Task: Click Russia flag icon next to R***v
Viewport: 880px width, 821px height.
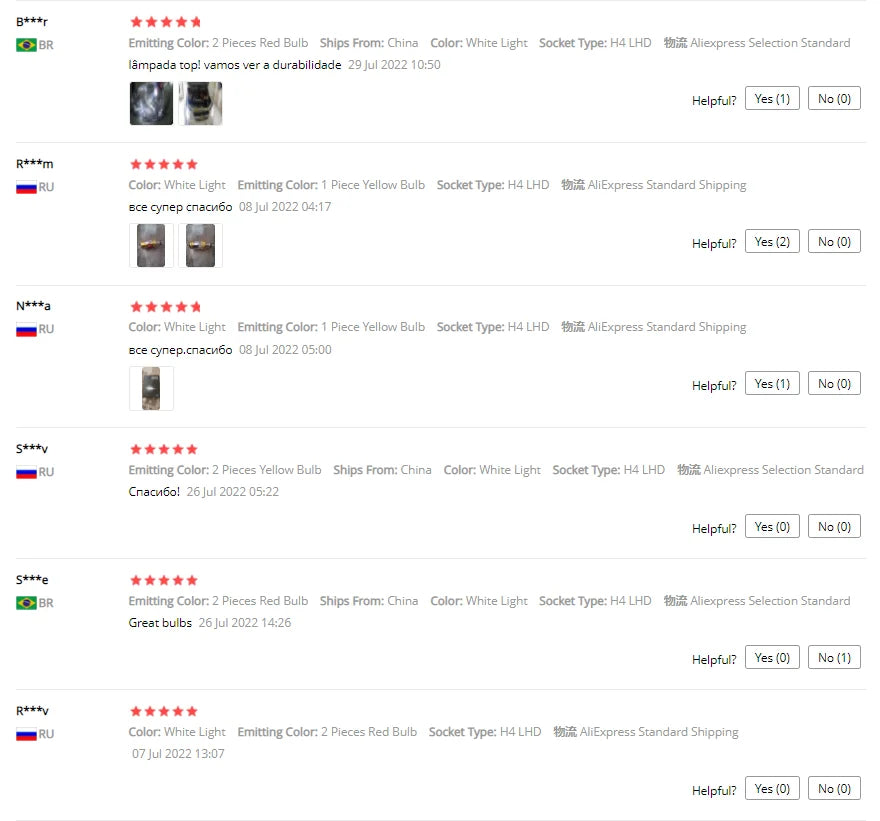Action: click(x=26, y=734)
